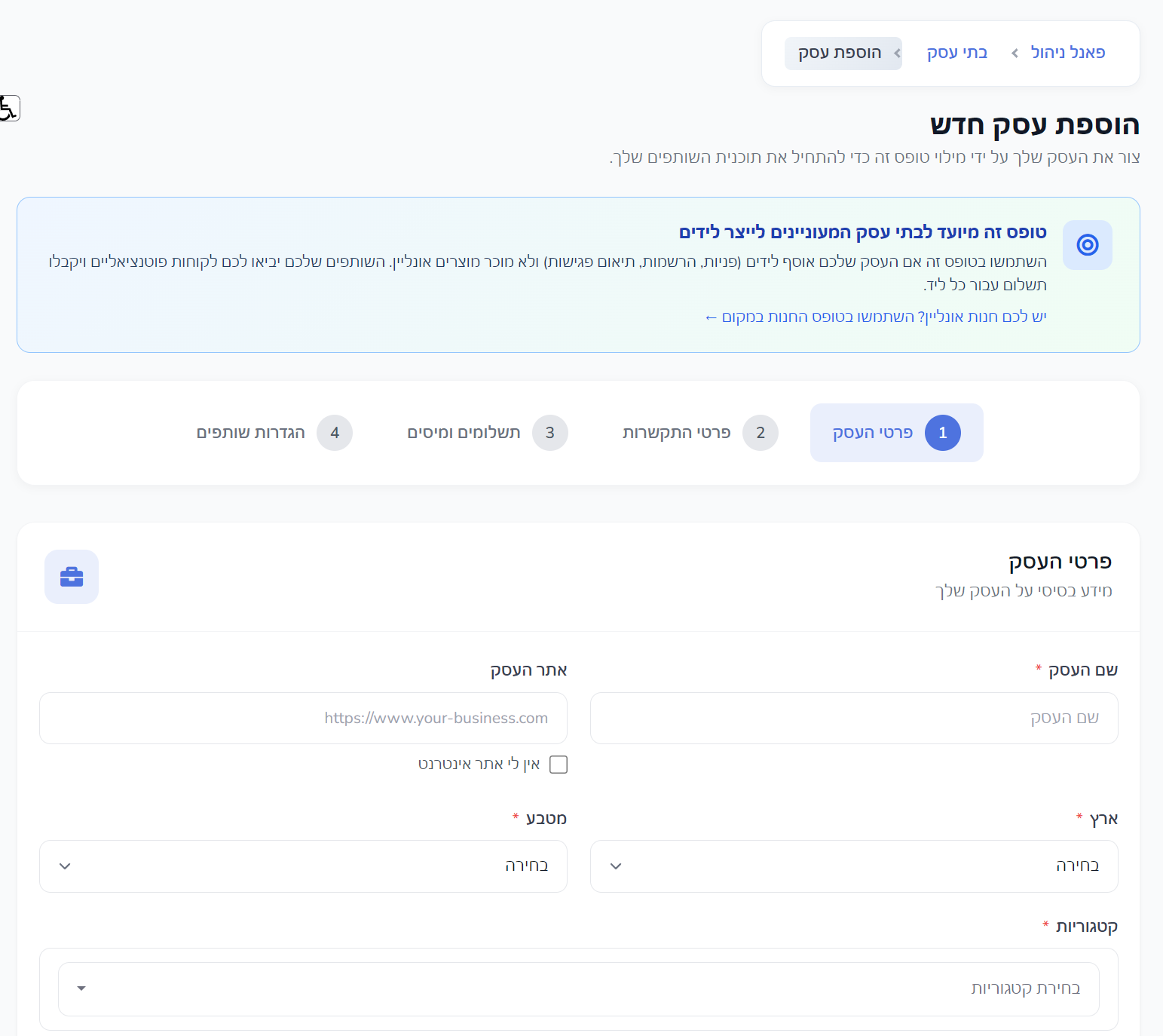The image size is (1163, 1036).
Task: Click the business website URL field
Action: (303, 718)
